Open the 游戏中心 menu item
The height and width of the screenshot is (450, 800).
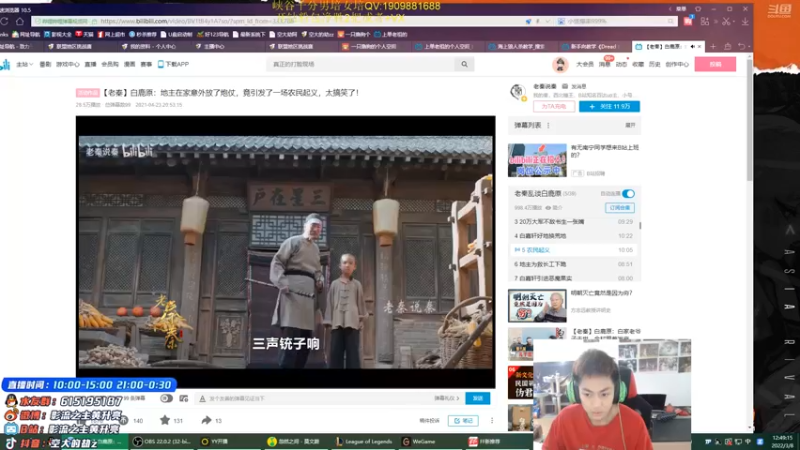(x=67, y=64)
